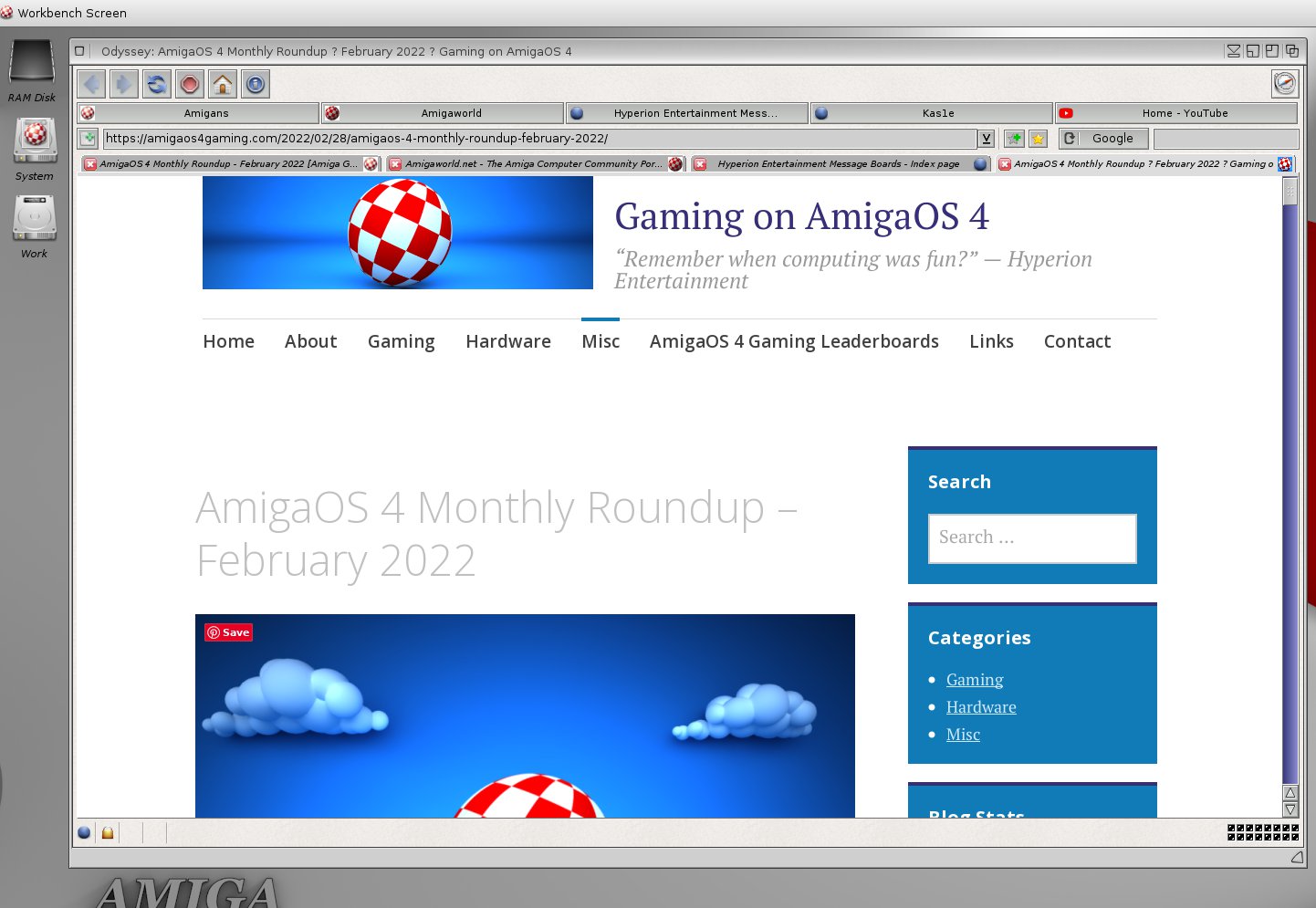Click the compass throbber icon at top right
This screenshot has width=1316, height=908.
(x=1285, y=84)
